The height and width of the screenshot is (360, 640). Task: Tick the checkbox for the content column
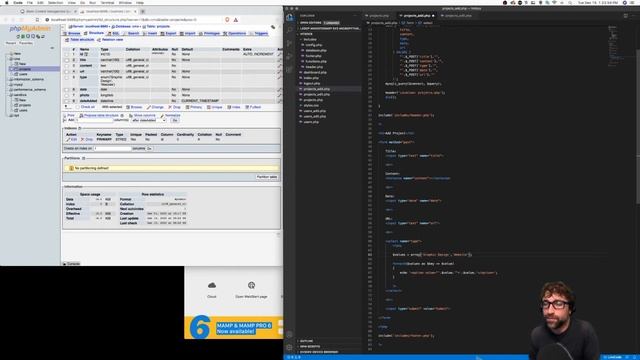point(67,66)
